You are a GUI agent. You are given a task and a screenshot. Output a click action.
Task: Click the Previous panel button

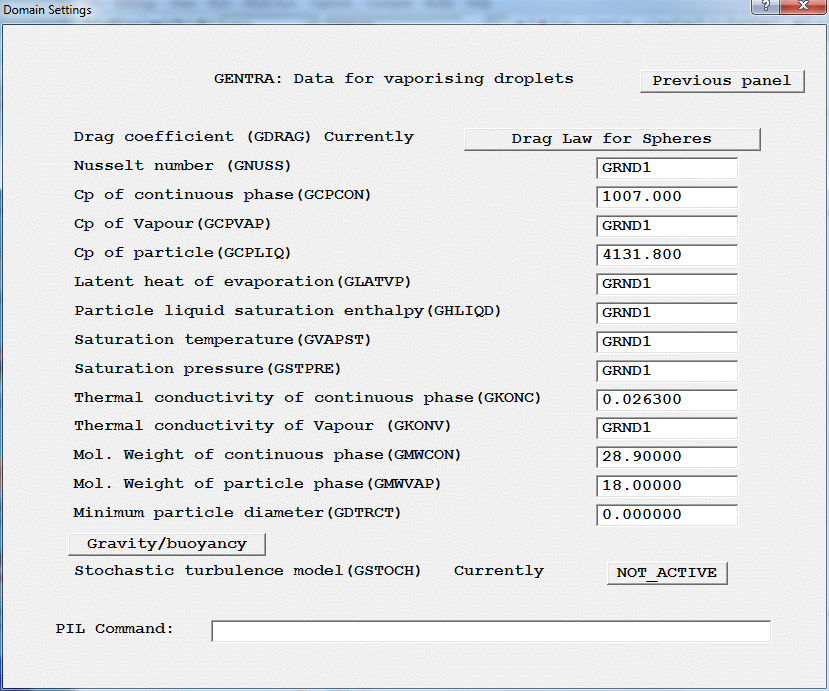722,81
